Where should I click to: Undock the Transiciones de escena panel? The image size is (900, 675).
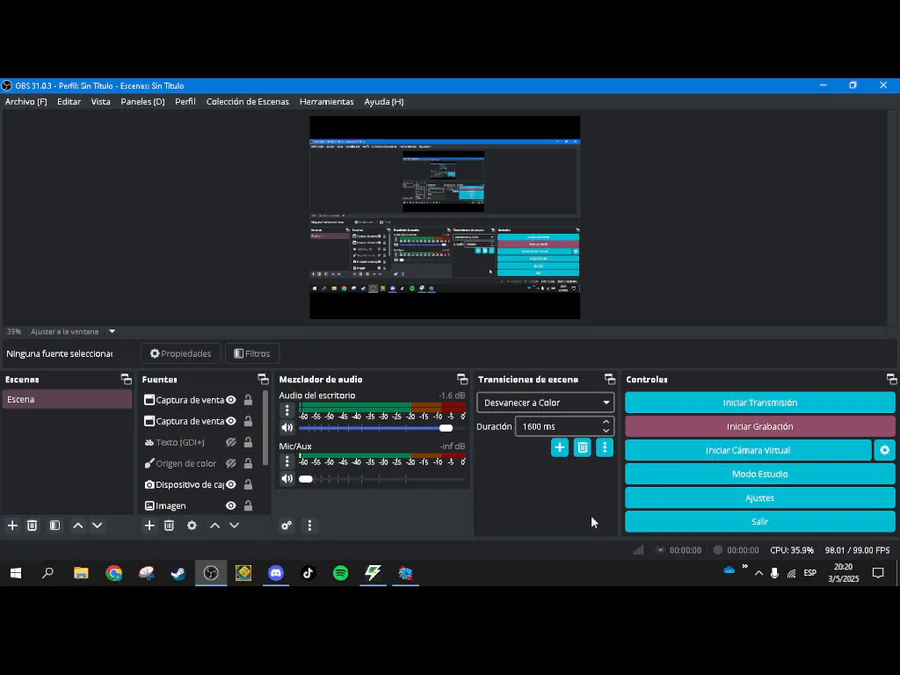pyautogui.click(x=610, y=379)
